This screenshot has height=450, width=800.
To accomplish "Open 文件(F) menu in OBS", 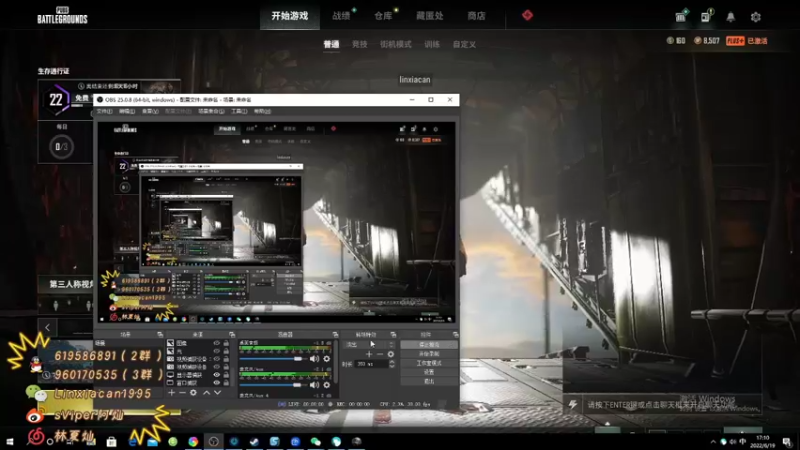I will (x=105, y=111).
